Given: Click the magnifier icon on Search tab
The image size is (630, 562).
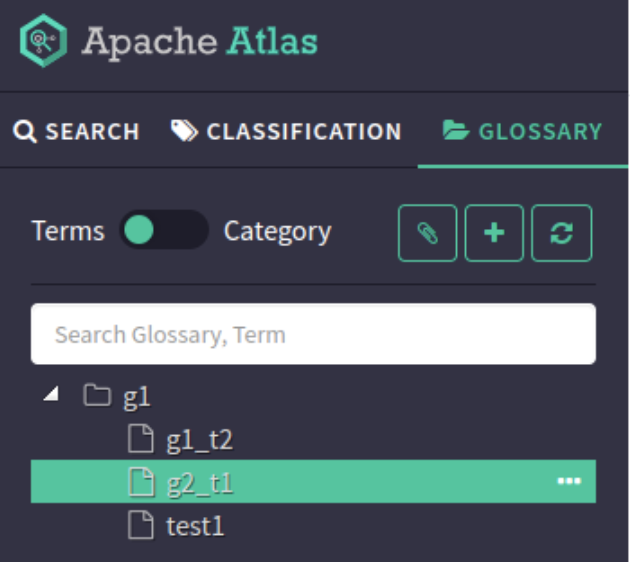Looking at the screenshot, I should tap(25, 132).
